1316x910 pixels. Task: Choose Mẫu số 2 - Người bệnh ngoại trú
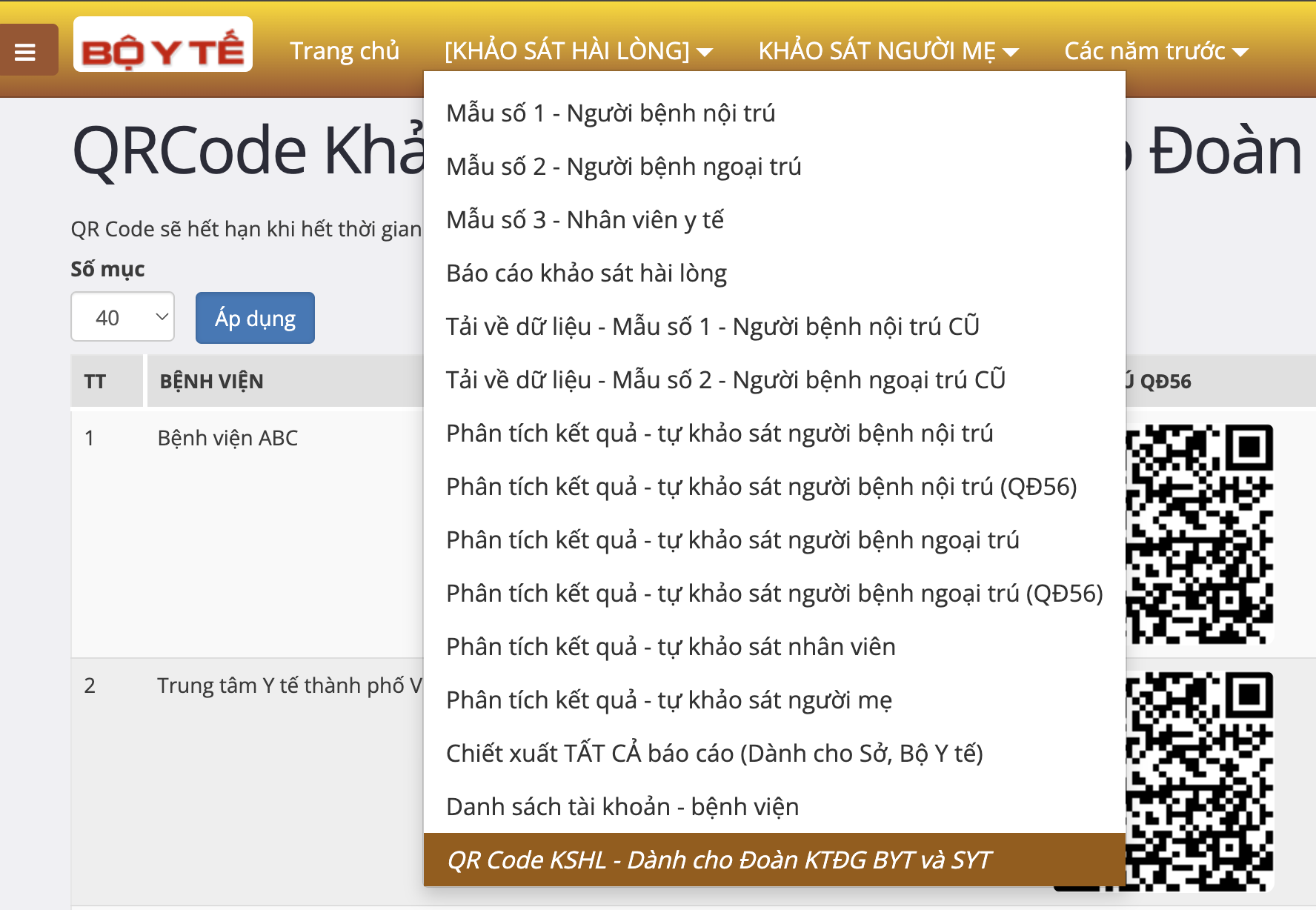[x=623, y=167]
